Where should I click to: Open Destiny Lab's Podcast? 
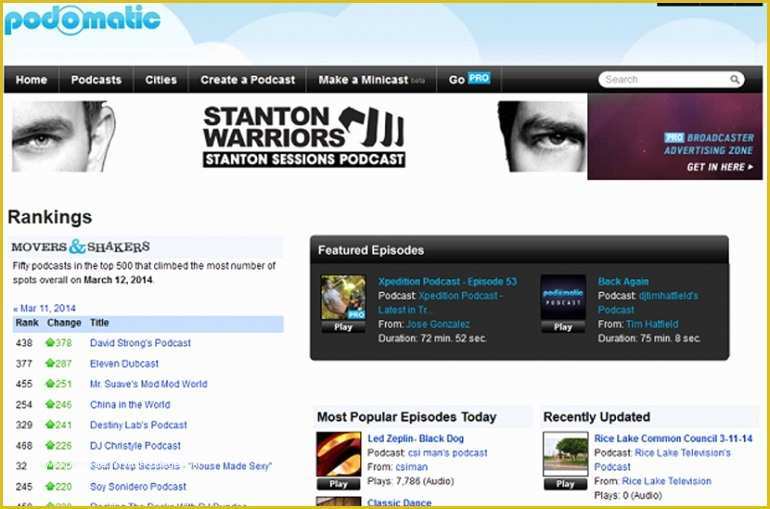pos(138,425)
